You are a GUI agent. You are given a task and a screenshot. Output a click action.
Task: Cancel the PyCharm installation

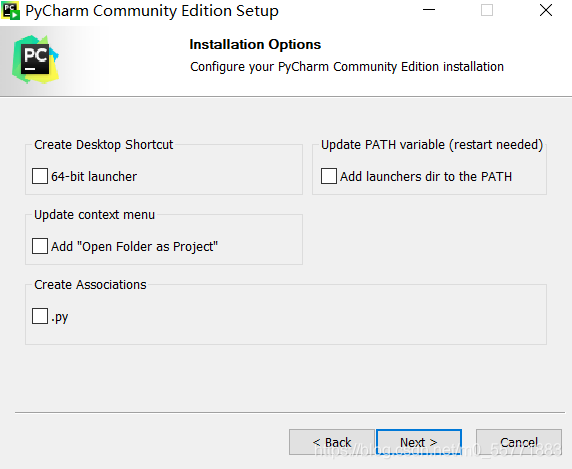[518, 442]
